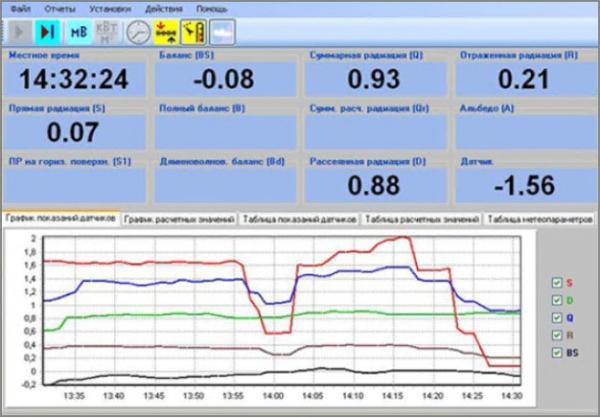Open the Файл menu
600x418 pixels.
(21, 9)
